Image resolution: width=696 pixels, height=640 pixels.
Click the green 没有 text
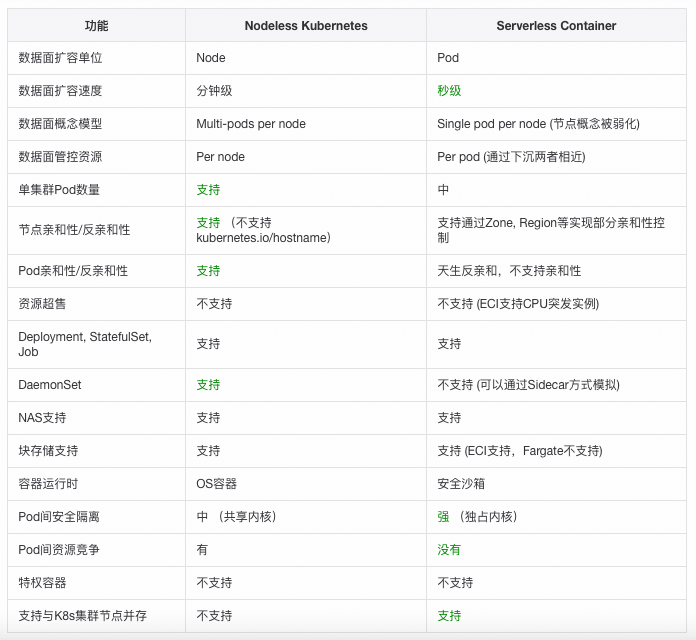(449, 550)
